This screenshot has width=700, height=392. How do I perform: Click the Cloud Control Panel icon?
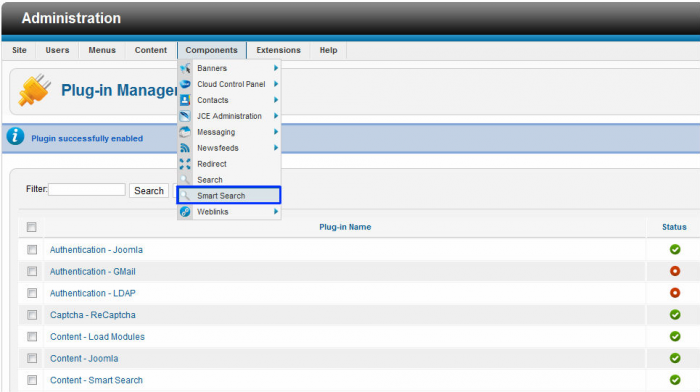[185, 84]
